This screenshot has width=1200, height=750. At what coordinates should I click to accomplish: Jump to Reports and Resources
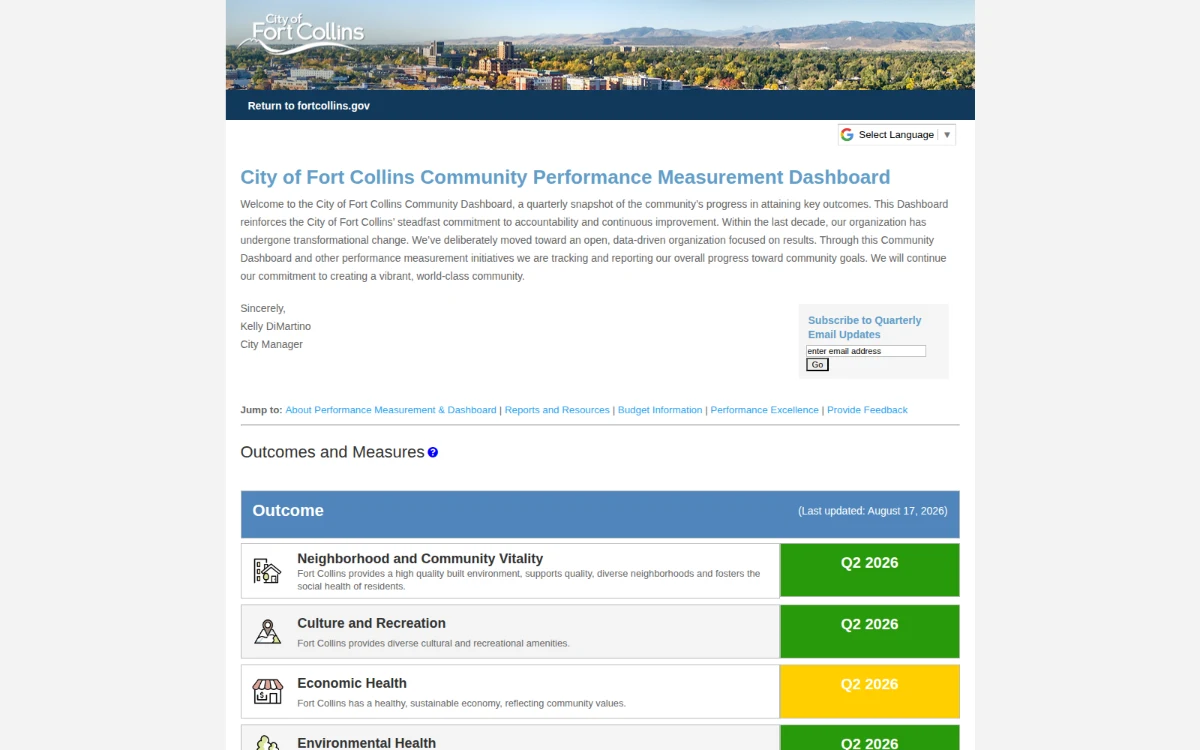[x=557, y=410]
